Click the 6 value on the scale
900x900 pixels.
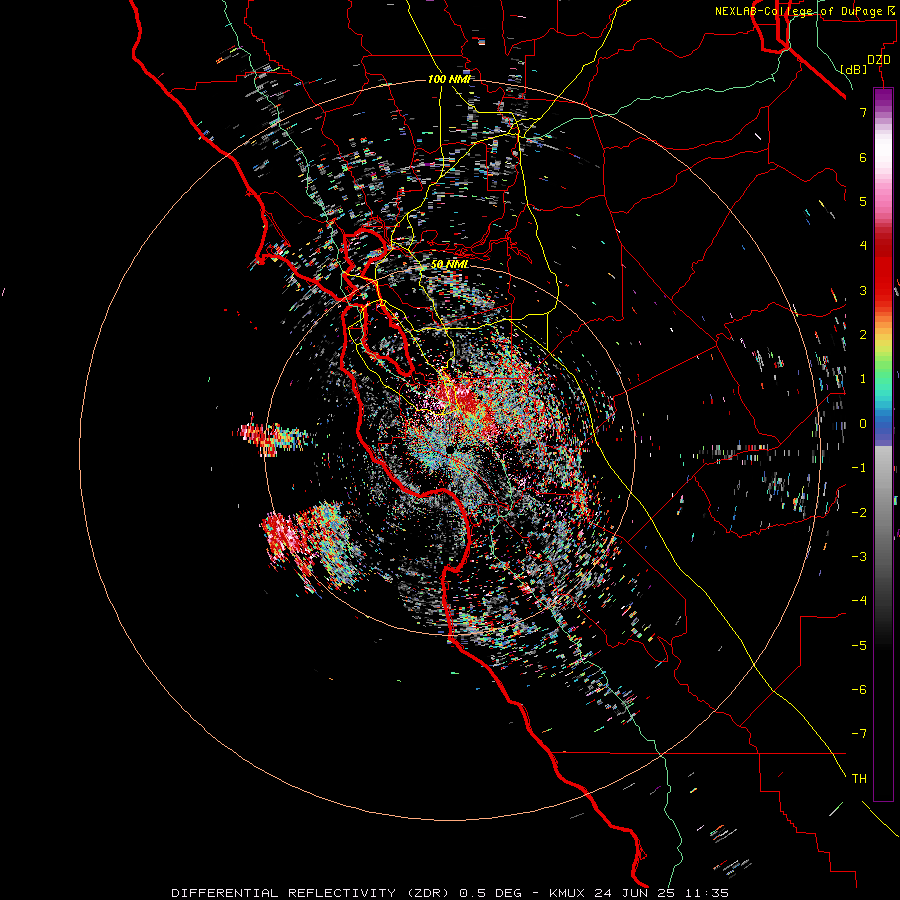(x=863, y=157)
